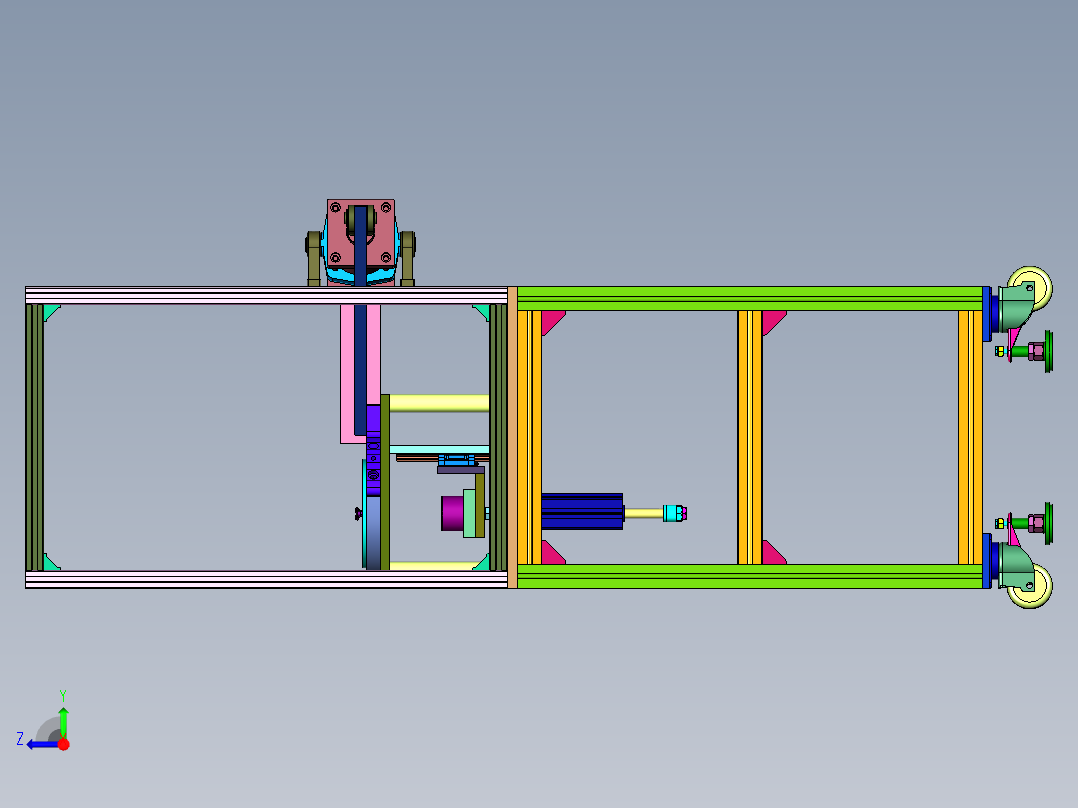Select the top green horizontal profile

point(750,298)
